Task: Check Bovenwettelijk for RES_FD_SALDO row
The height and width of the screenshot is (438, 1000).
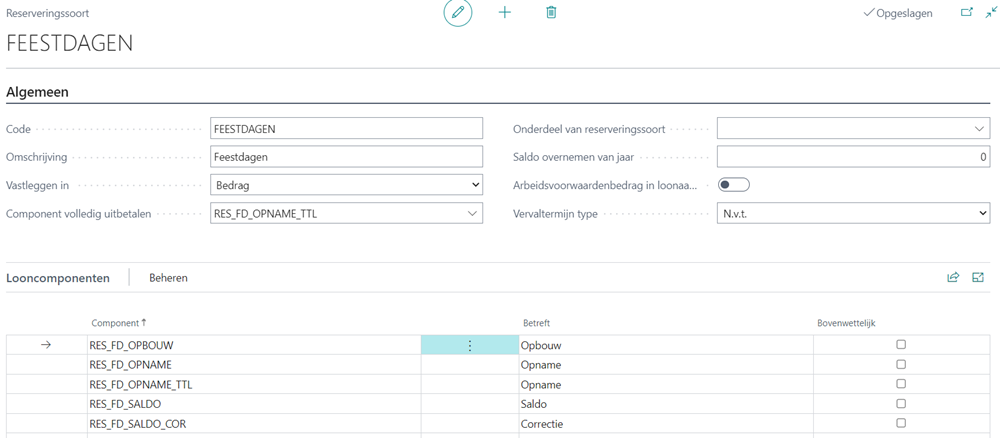Action: [x=901, y=404]
